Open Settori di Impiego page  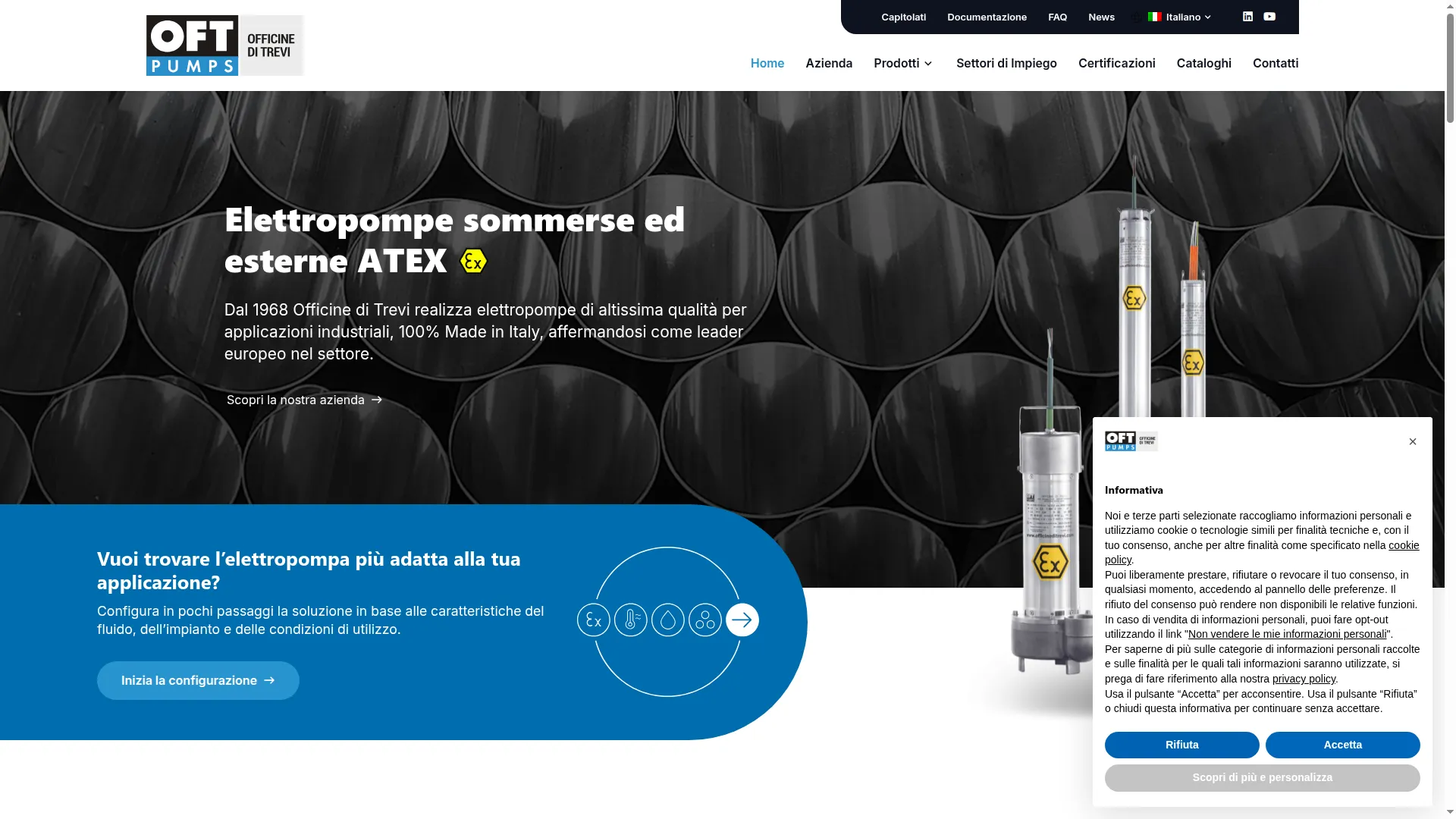point(1006,63)
